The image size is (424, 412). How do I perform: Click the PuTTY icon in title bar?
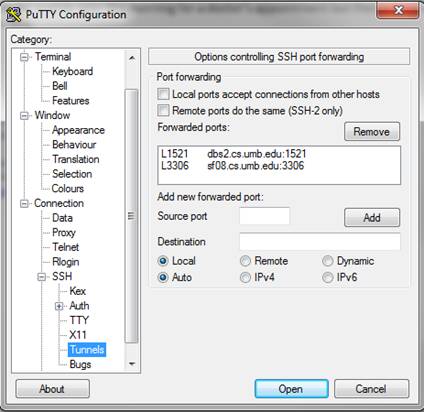pos(14,15)
